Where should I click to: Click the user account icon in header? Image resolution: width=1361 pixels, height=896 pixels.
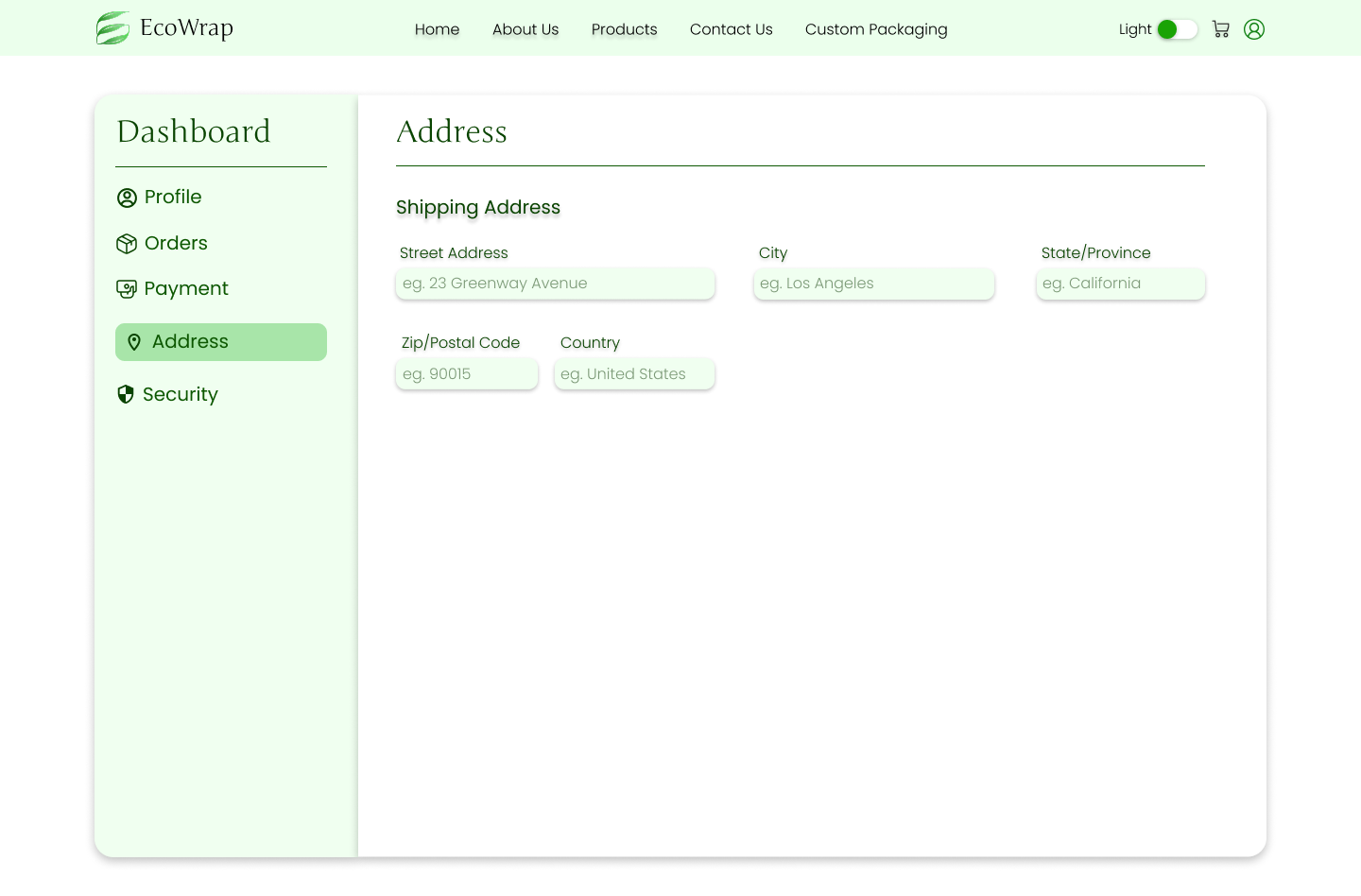[x=1254, y=29]
